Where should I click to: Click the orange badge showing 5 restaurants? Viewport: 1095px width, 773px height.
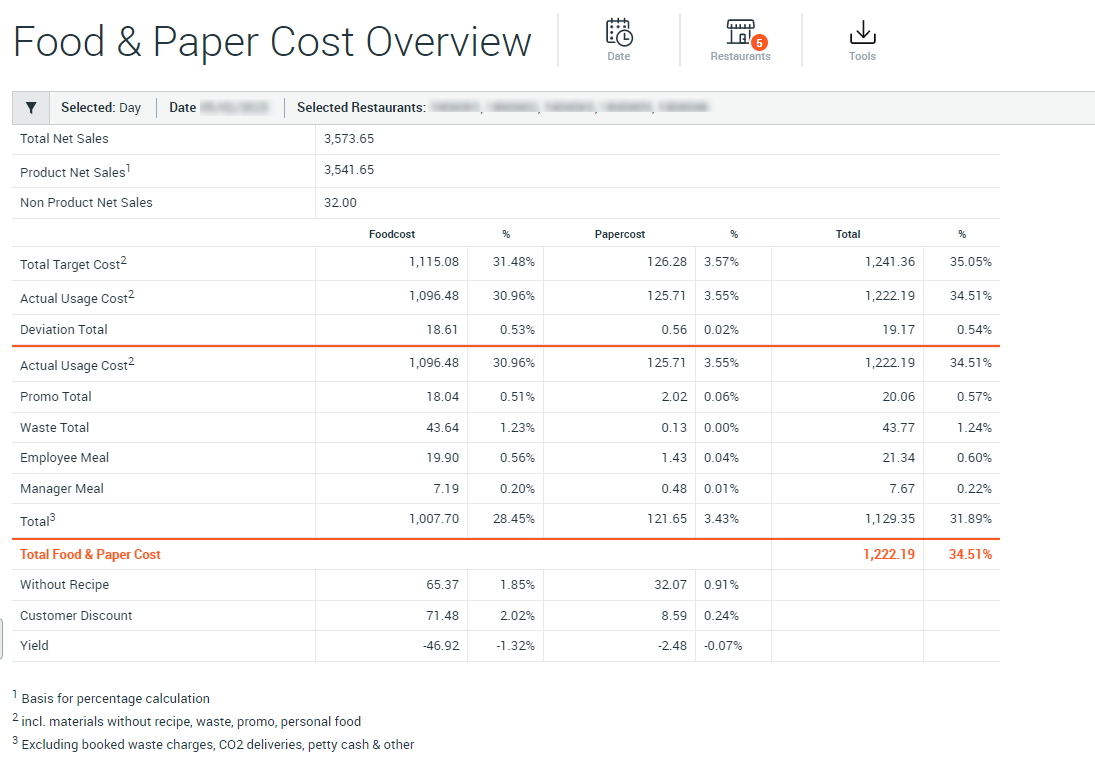(x=759, y=43)
